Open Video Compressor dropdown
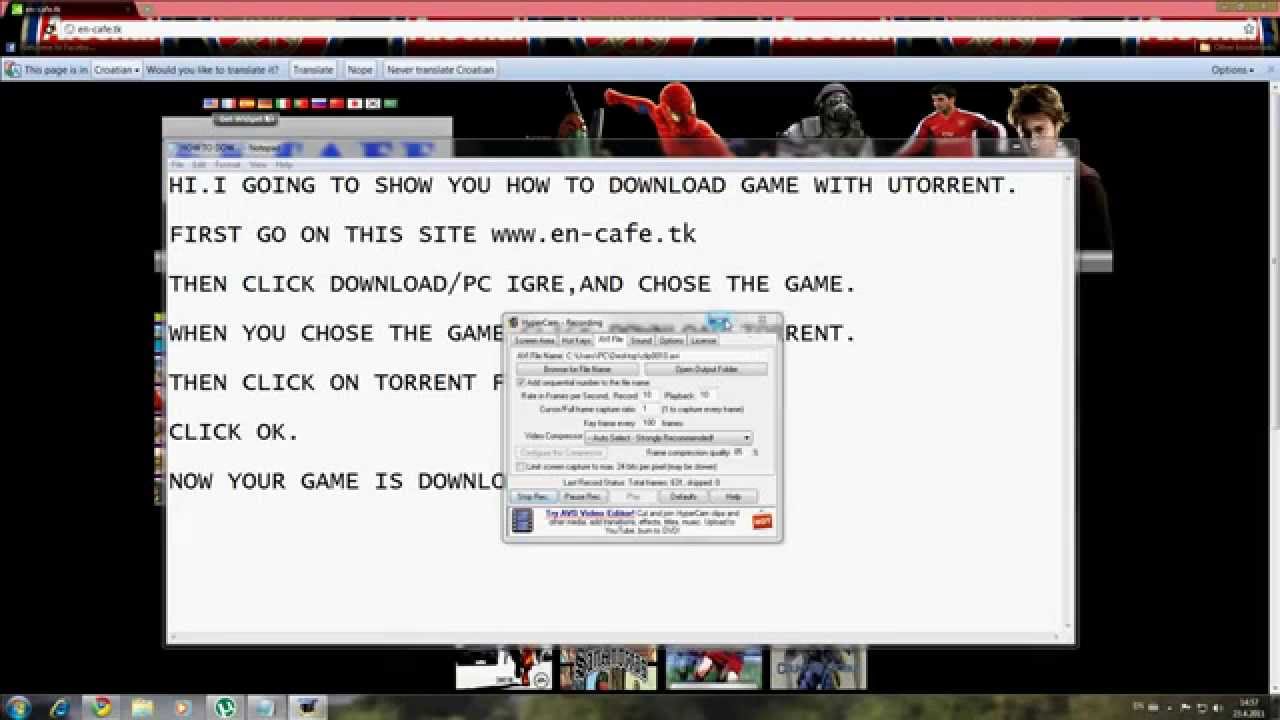This screenshot has height=720, width=1280. click(x=668, y=438)
